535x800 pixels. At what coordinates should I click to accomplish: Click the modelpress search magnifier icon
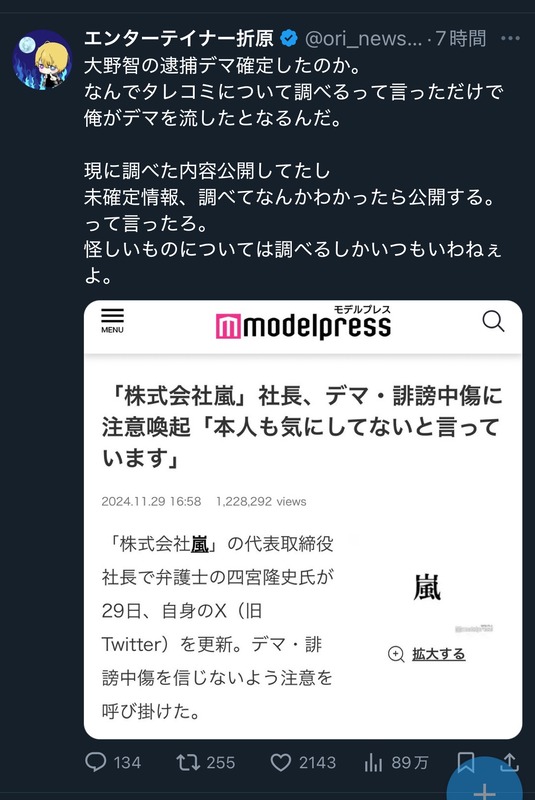pos(493,321)
